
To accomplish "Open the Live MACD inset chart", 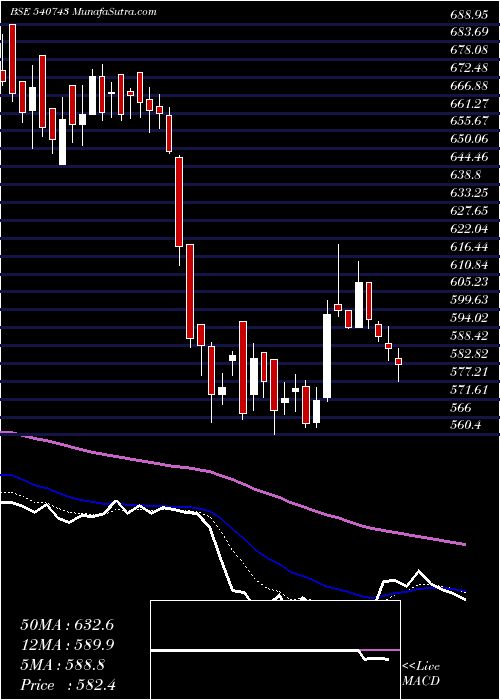I will pos(275,650).
